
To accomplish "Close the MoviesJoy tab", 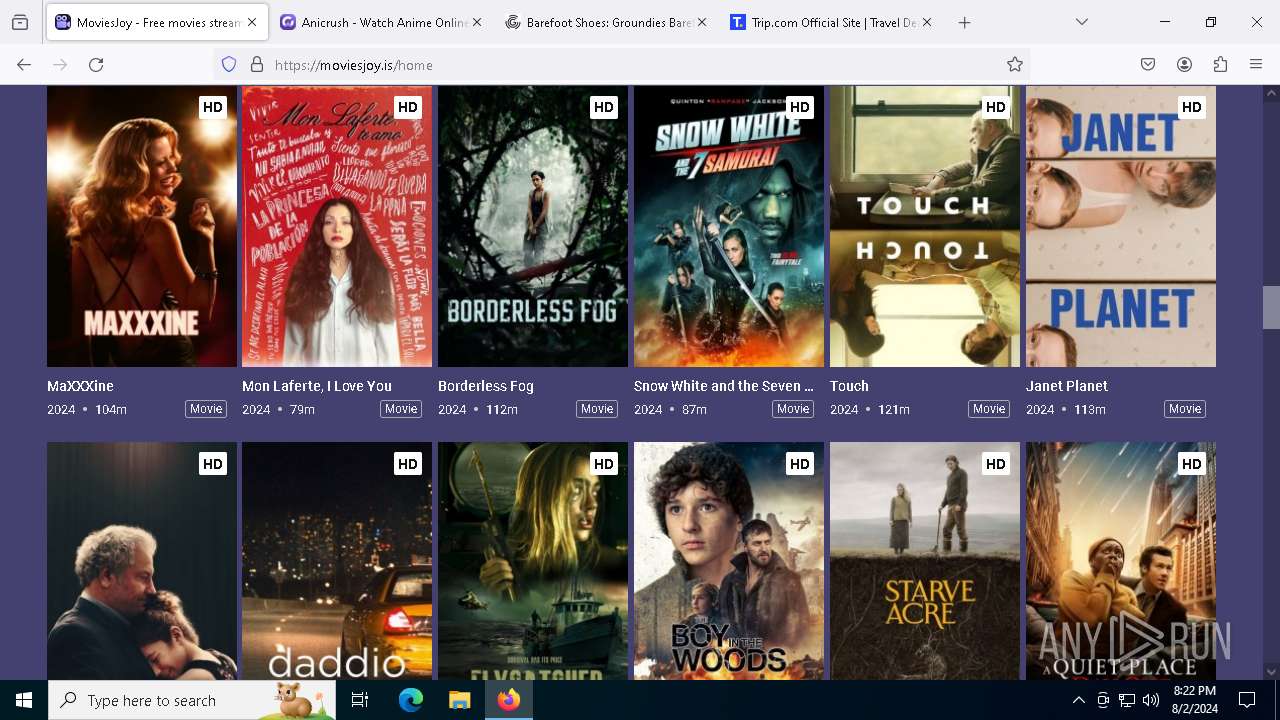I will click(x=251, y=22).
